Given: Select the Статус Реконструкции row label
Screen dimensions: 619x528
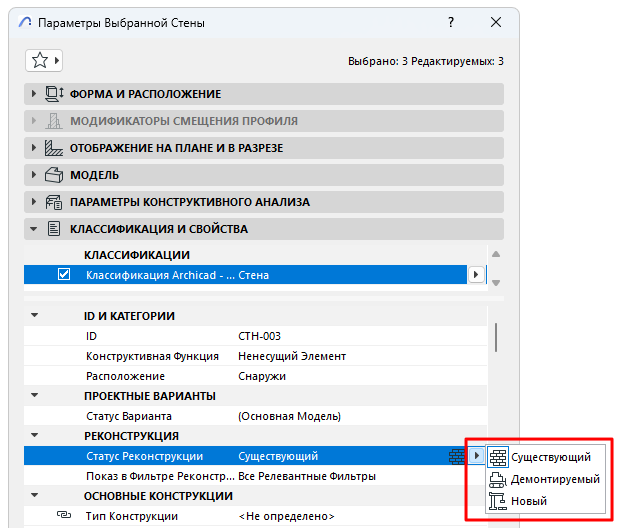Looking at the screenshot, I should click(144, 456).
